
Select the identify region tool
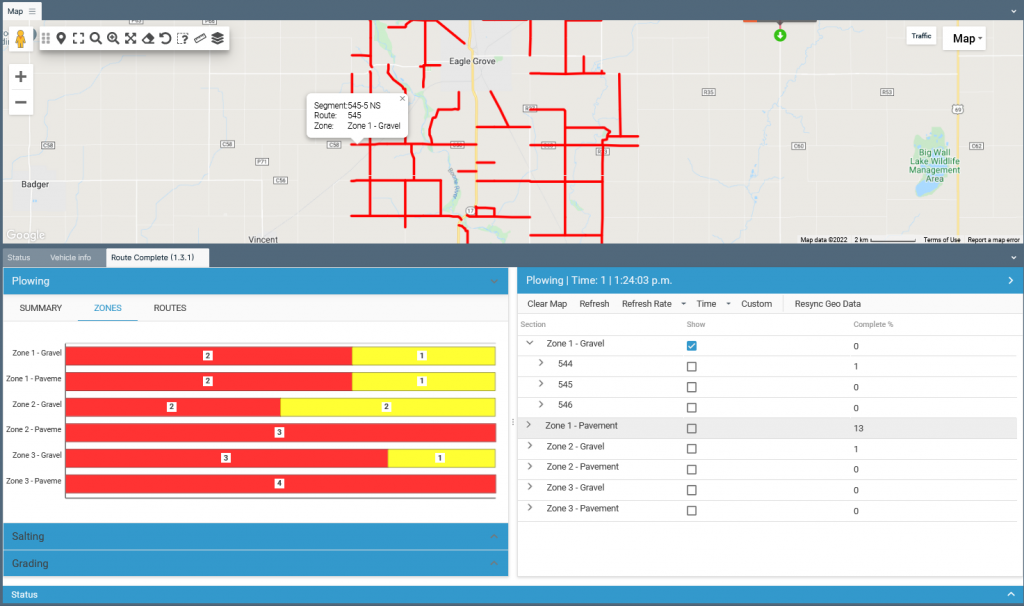click(182, 39)
